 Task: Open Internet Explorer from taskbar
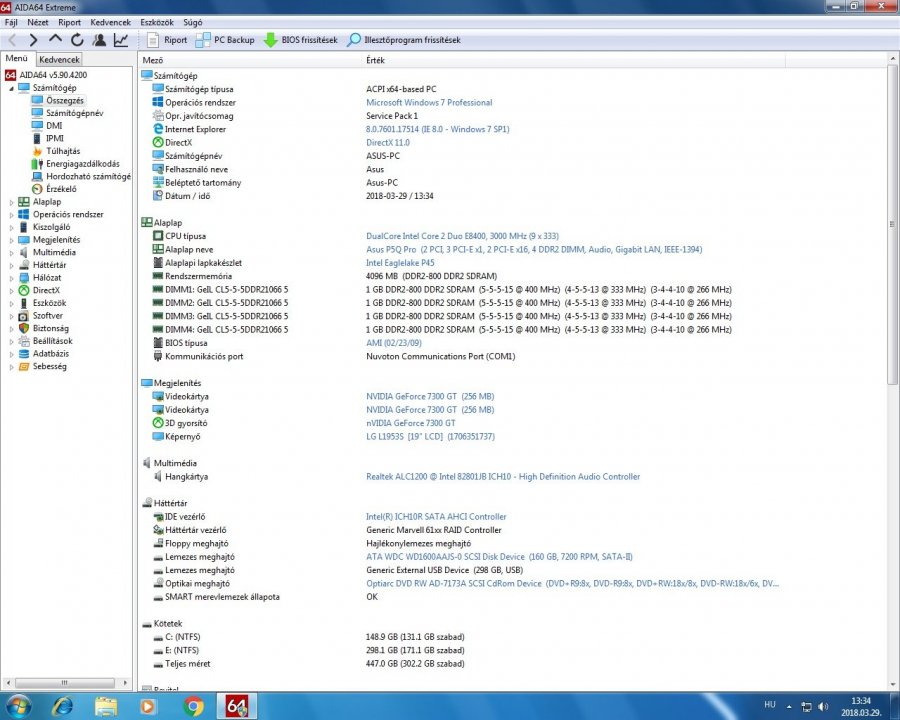[63, 706]
